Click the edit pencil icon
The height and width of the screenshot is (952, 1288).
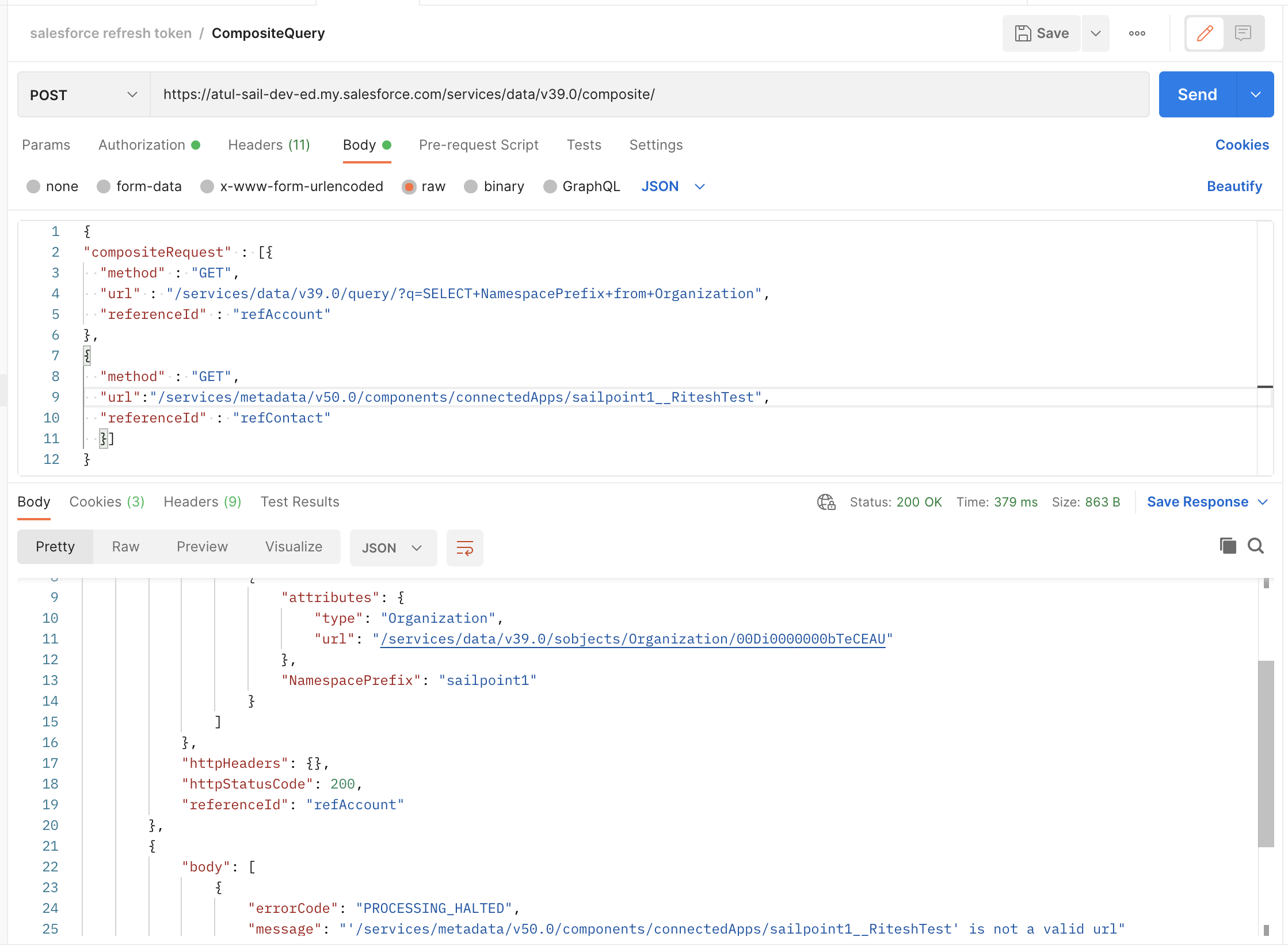(x=1204, y=33)
